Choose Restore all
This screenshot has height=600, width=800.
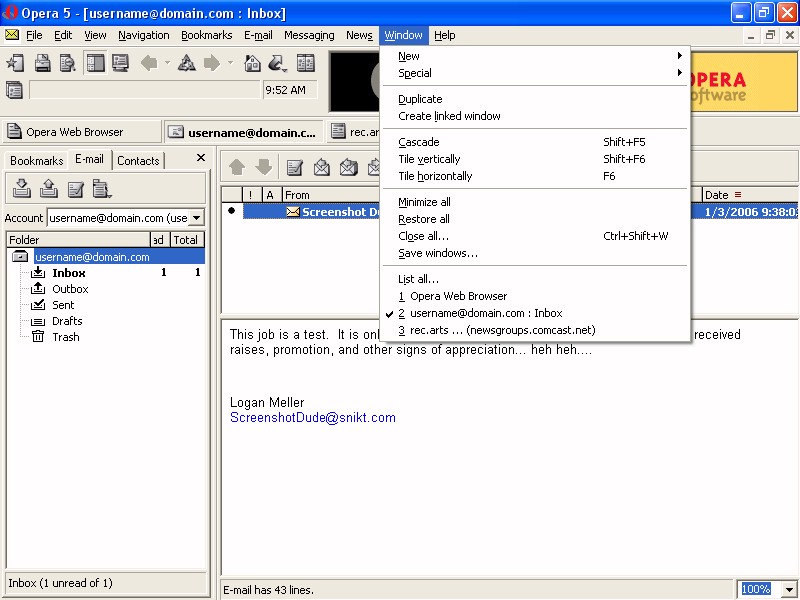coord(536,219)
